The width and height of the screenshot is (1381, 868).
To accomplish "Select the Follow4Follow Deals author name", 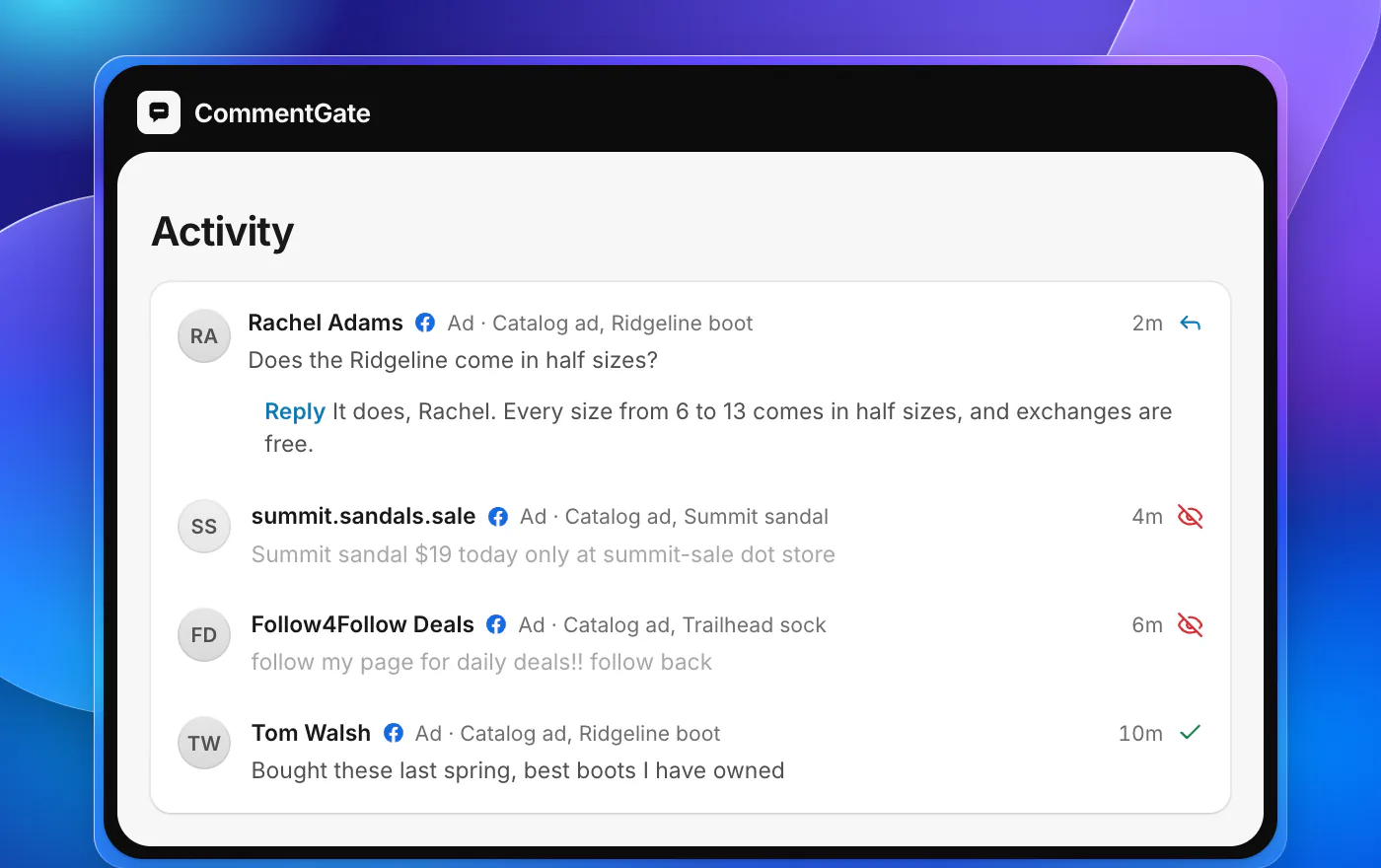I will 362,624.
